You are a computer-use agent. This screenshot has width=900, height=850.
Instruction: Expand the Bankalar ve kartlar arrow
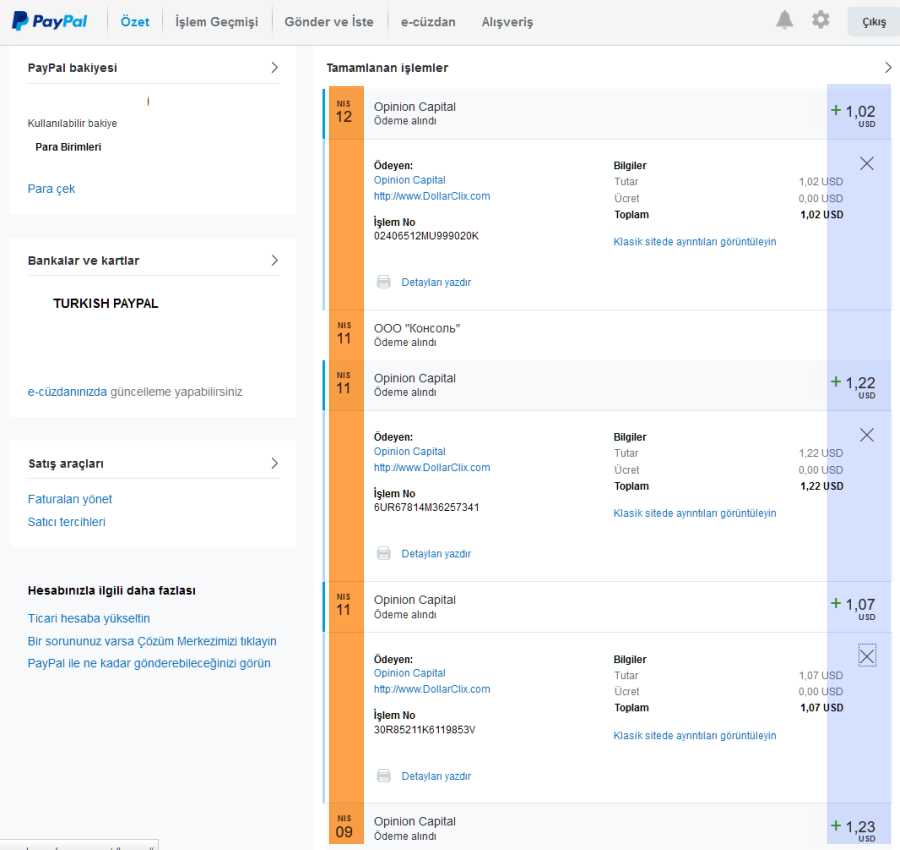[x=274, y=261]
